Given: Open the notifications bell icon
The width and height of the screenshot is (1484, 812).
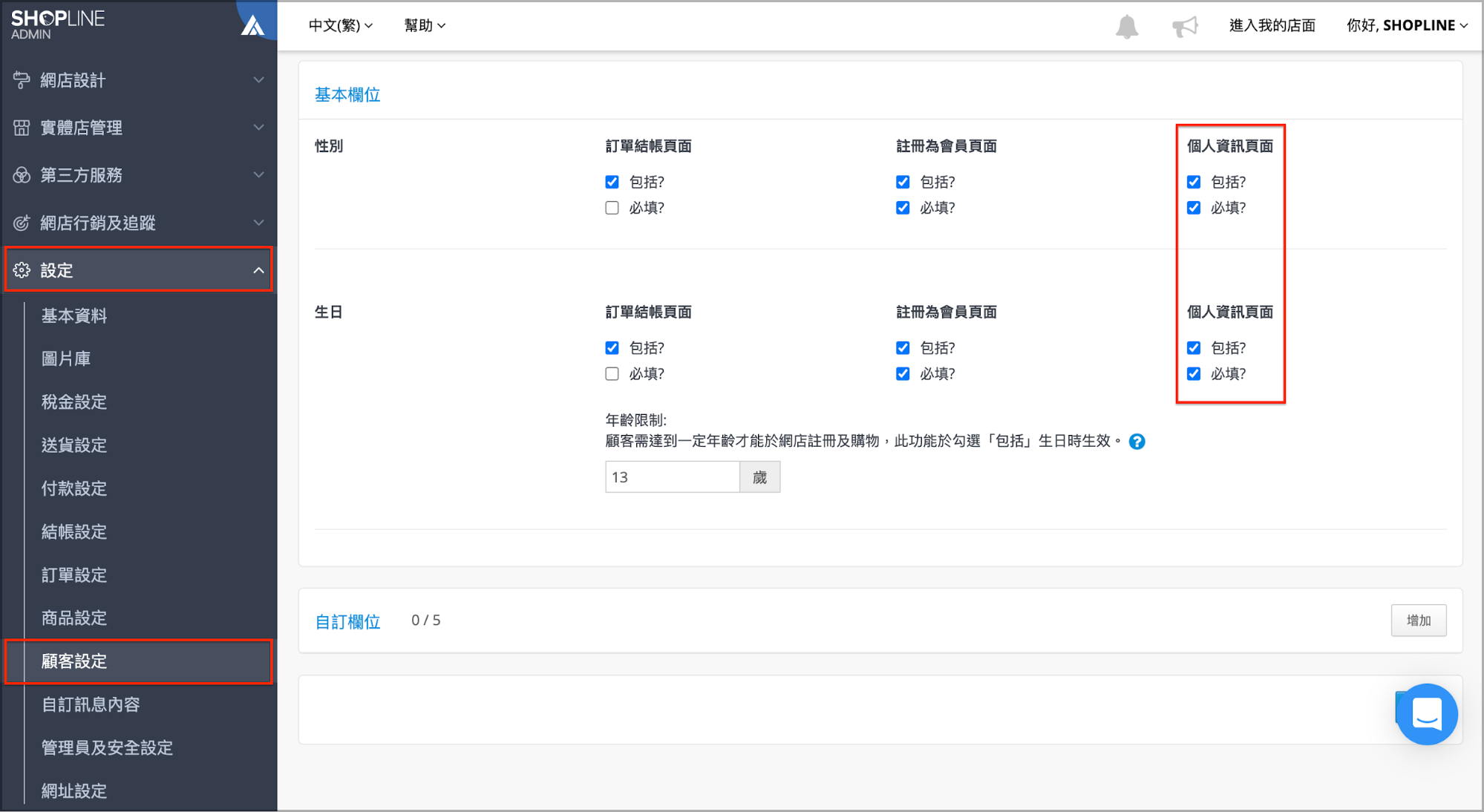Looking at the screenshot, I should point(1126,26).
